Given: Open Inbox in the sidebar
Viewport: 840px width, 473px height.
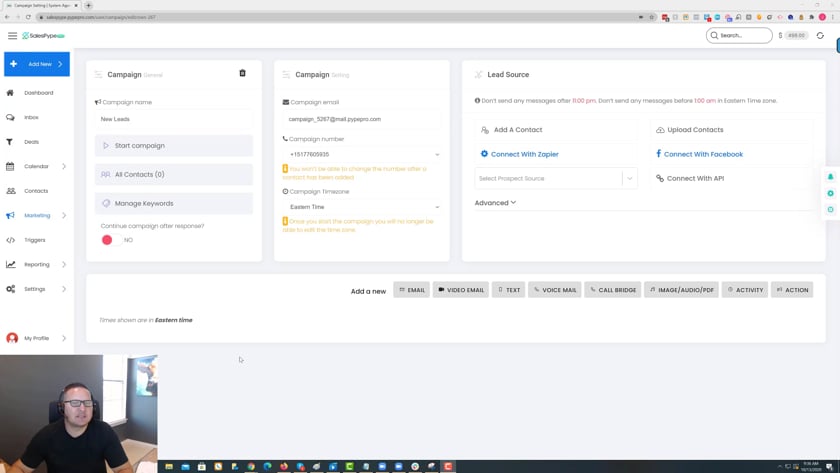Looking at the screenshot, I should (31, 117).
